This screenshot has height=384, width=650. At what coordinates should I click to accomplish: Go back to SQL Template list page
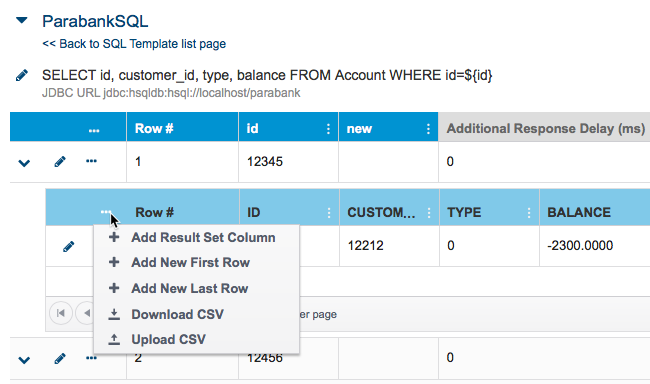pyautogui.click(x=134, y=44)
